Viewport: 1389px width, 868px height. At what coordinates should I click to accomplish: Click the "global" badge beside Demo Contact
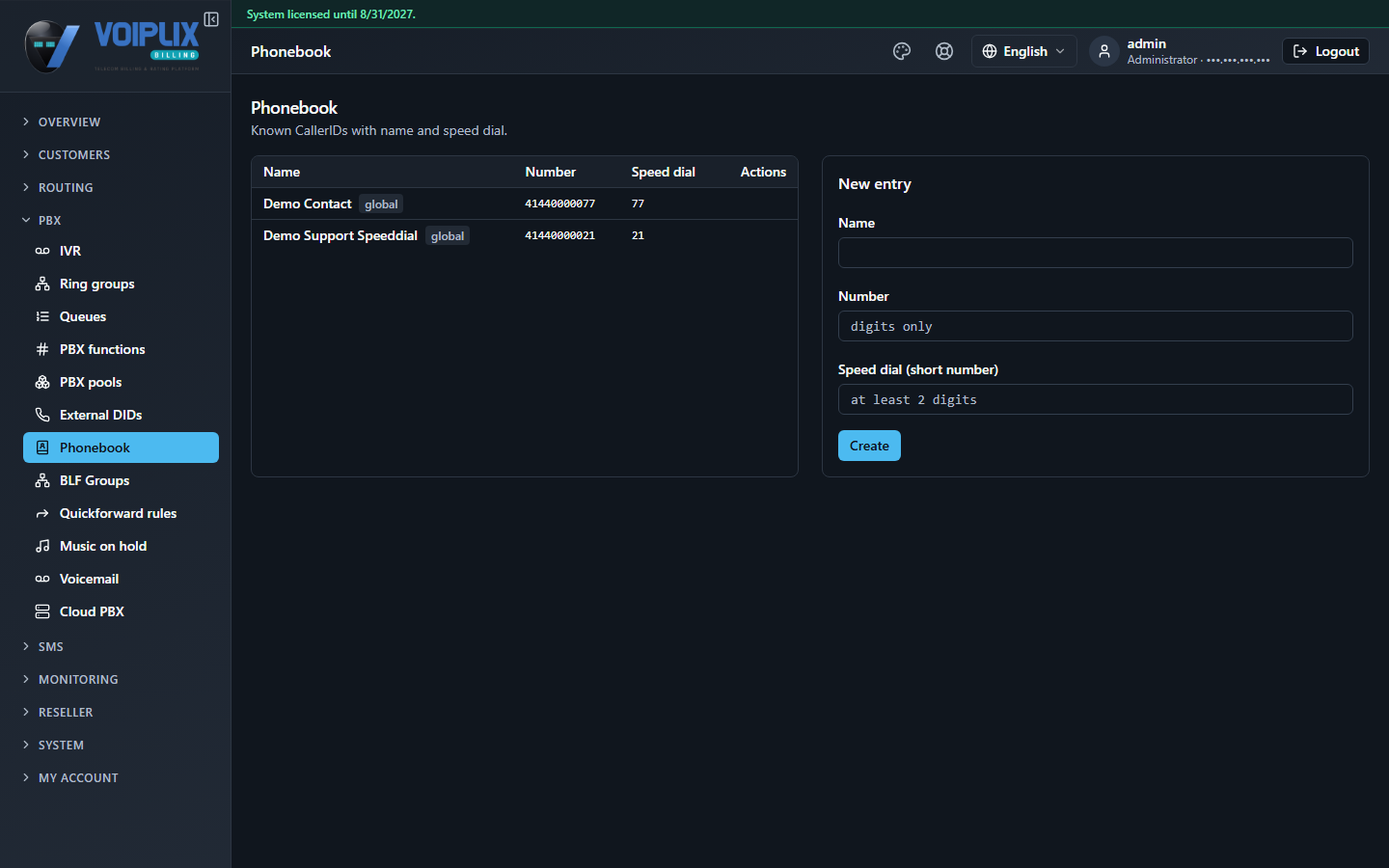click(x=381, y=203)
